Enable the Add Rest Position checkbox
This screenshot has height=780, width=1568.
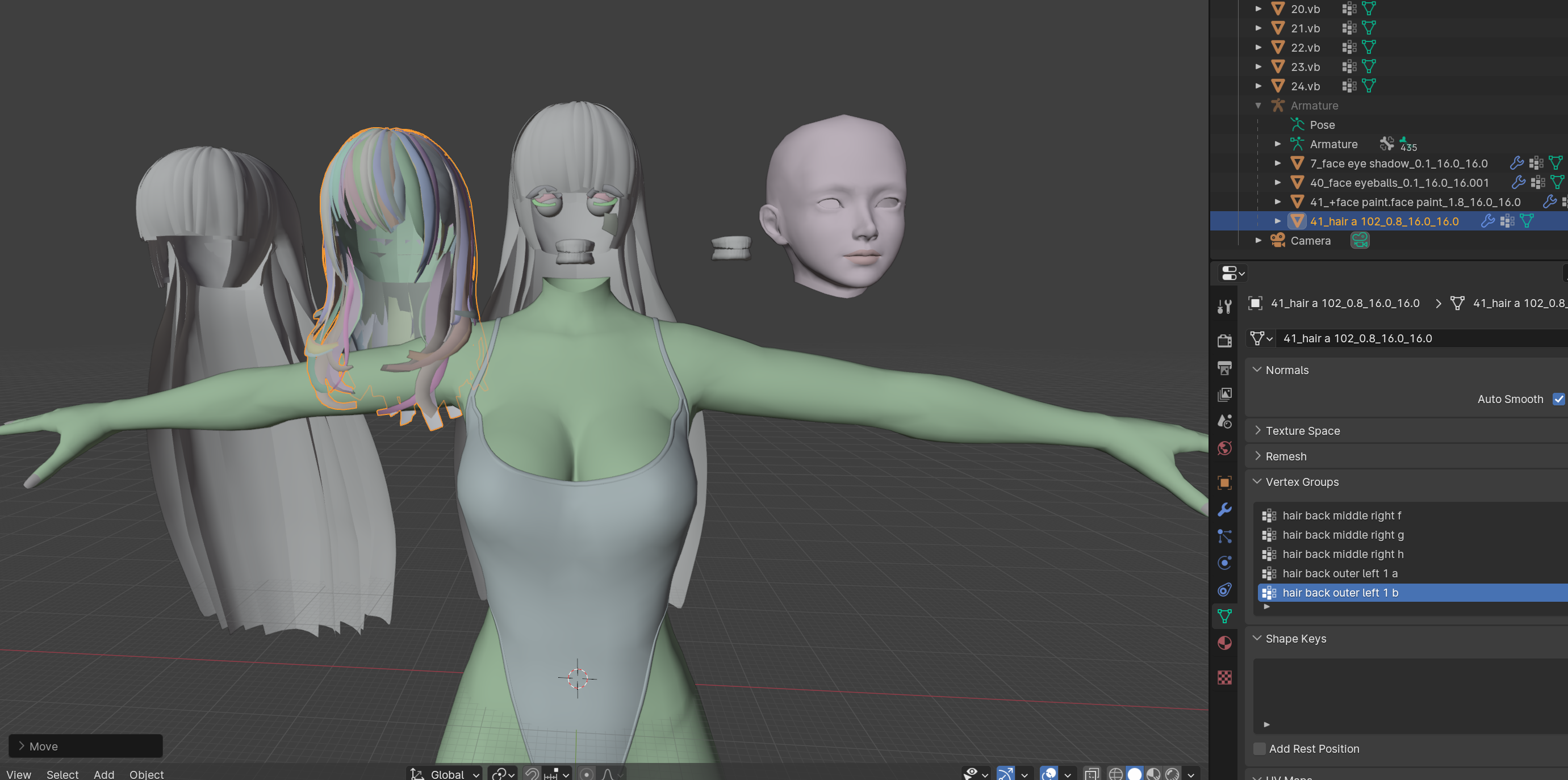click(1260, 748)
